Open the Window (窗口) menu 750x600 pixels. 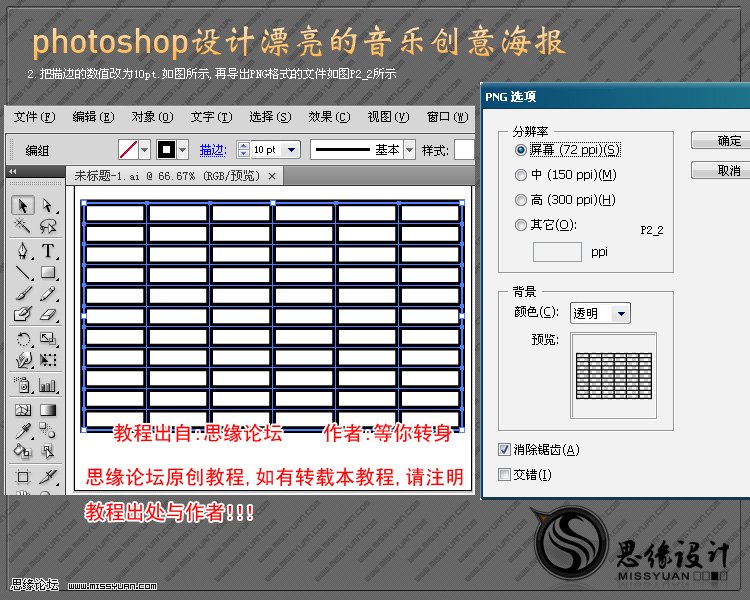point(447,117)
